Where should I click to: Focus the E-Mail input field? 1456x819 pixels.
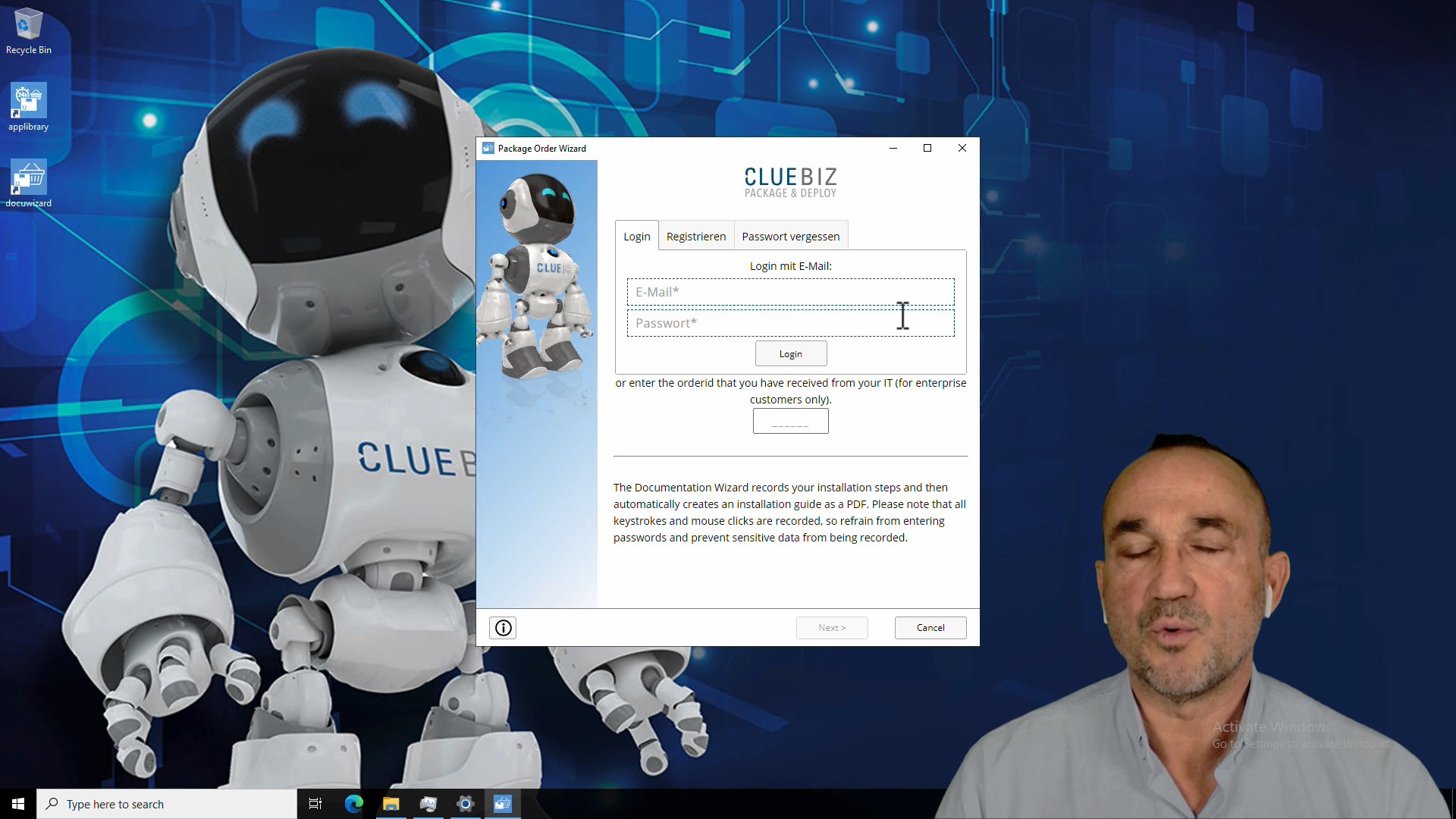[x=789, y=292]
